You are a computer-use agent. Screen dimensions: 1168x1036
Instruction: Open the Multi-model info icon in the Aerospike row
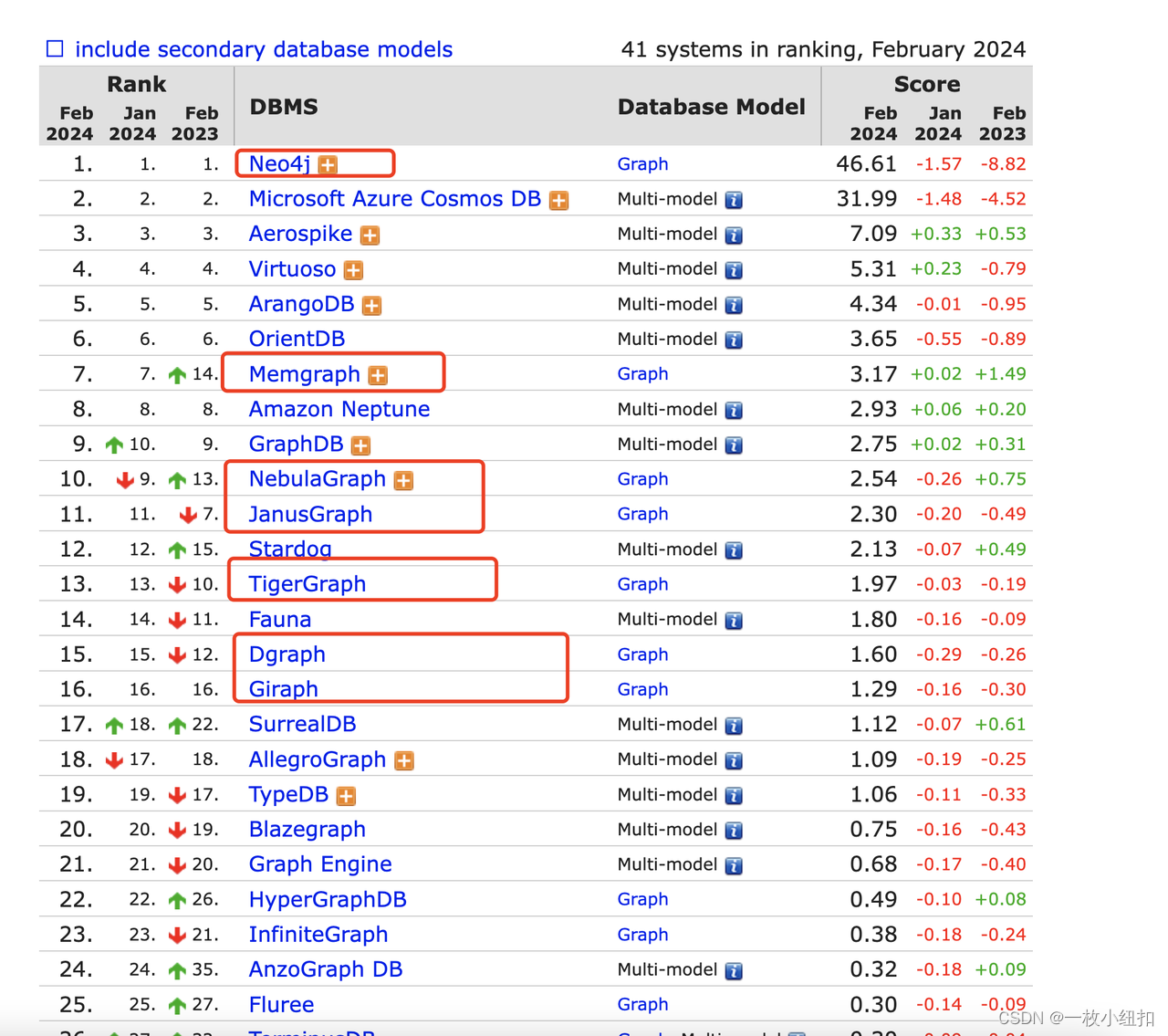click(x=734, y=235)
